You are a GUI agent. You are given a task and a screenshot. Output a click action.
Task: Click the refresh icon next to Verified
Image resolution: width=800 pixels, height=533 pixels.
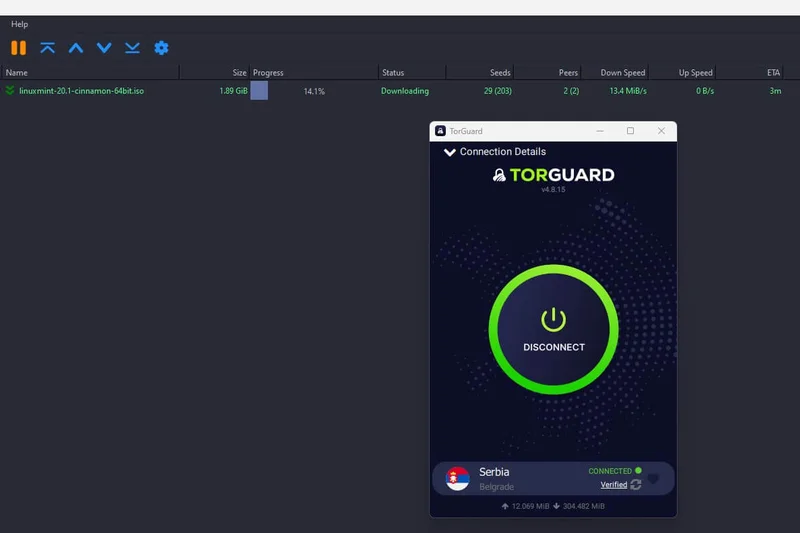(x=636, y=485)
